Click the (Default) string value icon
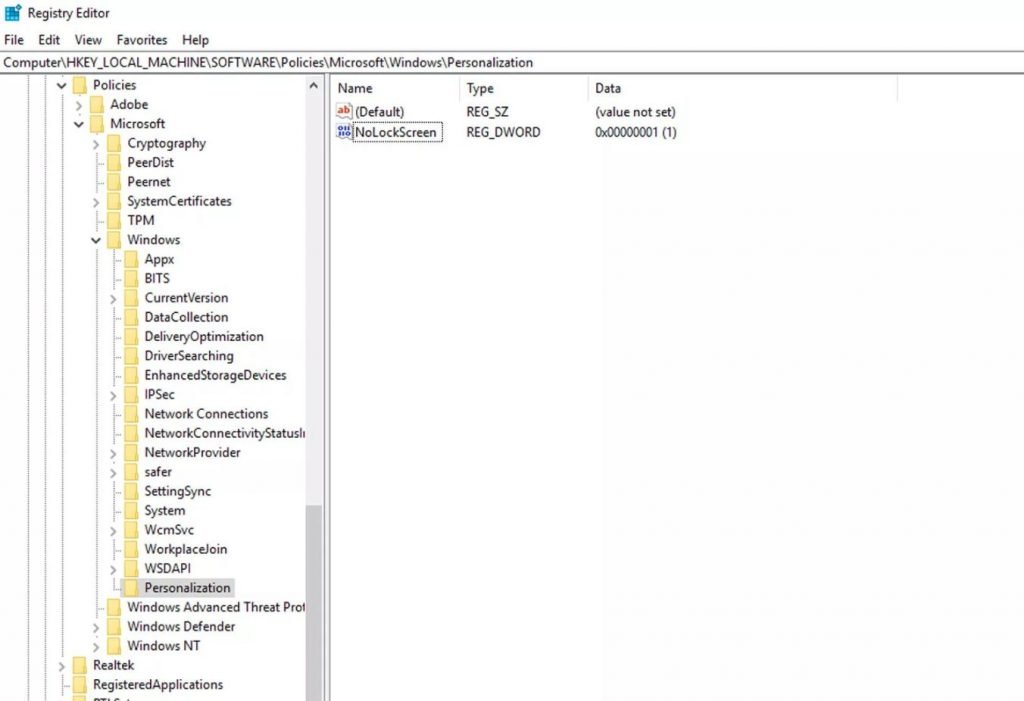Viewport: 1024px width, 701px height. tap(344, 112)
